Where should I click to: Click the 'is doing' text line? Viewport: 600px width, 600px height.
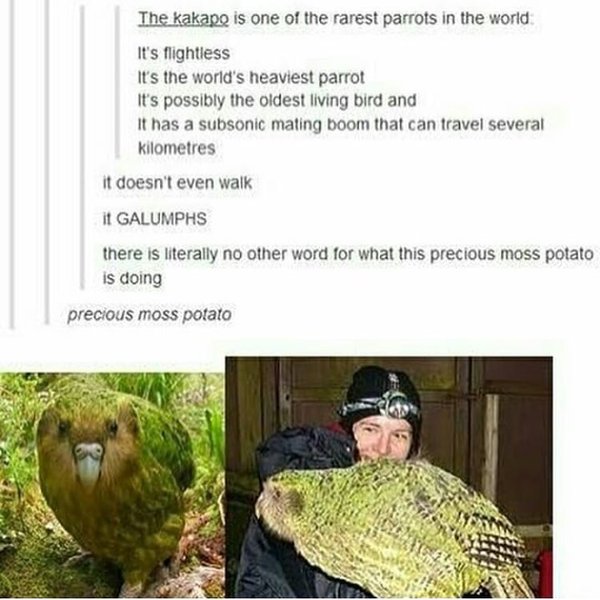click(x=132, y=278)
